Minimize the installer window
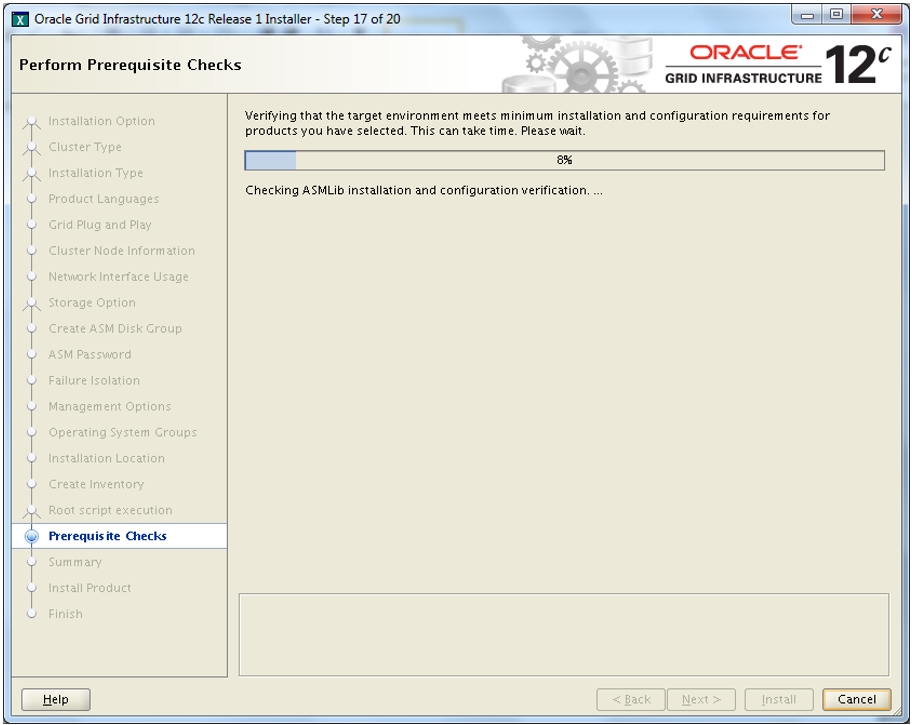 807,15
